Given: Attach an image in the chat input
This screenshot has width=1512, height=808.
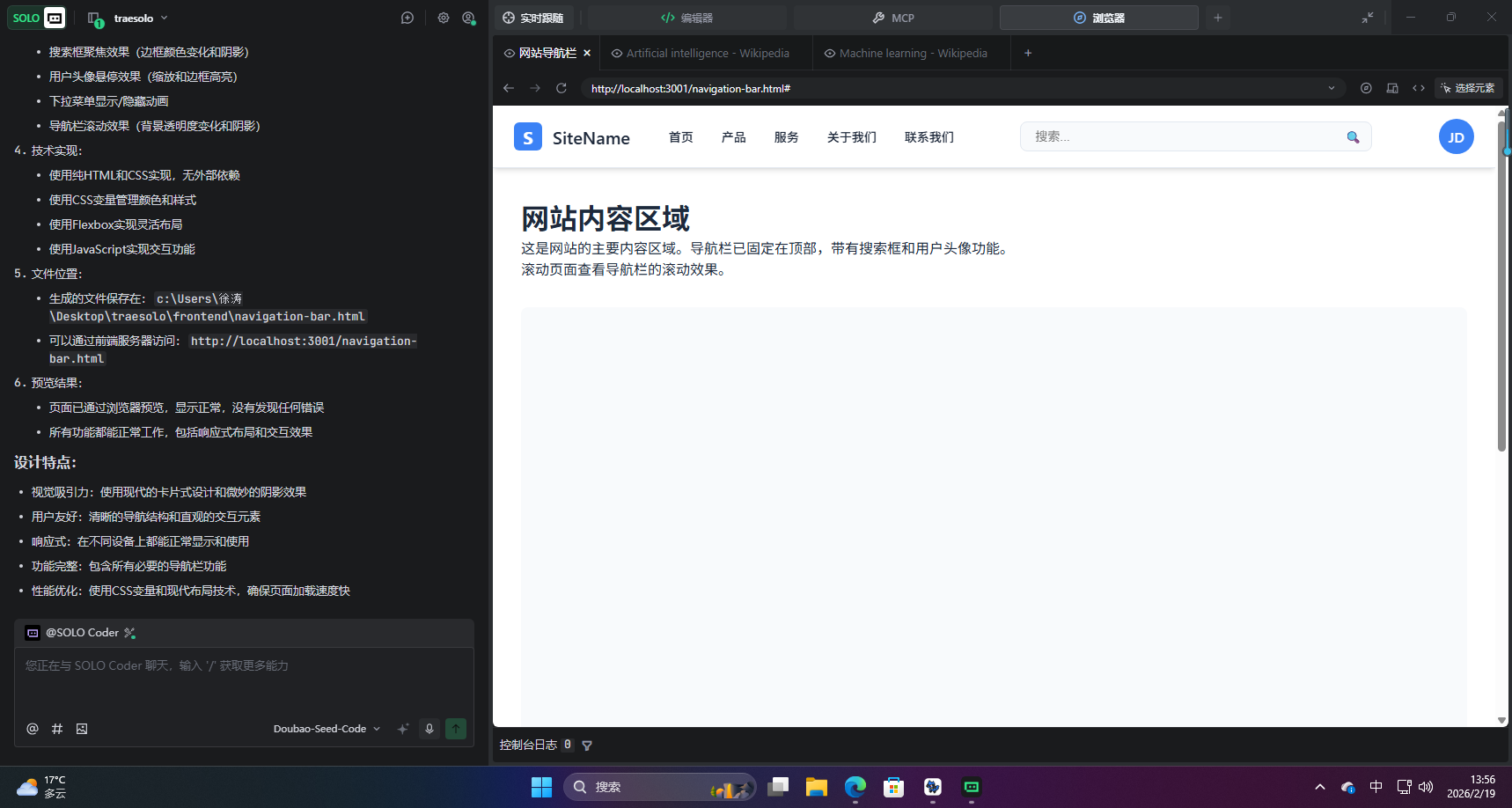Looking at the screenshot, I should pos(82,729).
